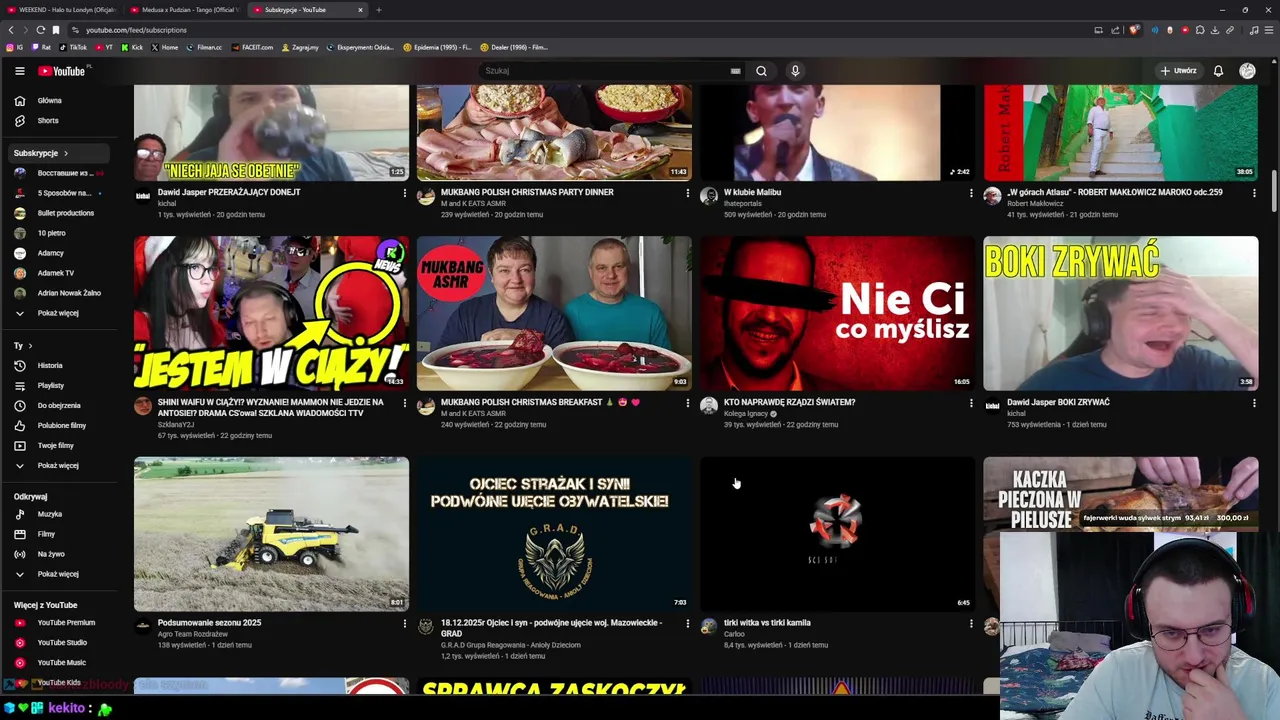1280x720 pixels.
Task: Start voice search with microphone icon
Action: (x=795, y=71)
